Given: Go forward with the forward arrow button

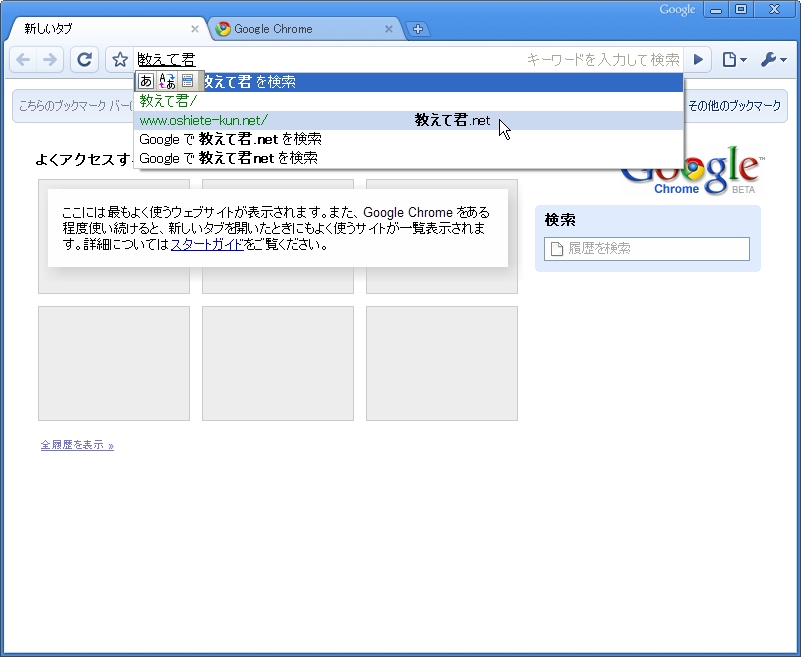Looking at the screenshot, I should [x=50, y=60].
